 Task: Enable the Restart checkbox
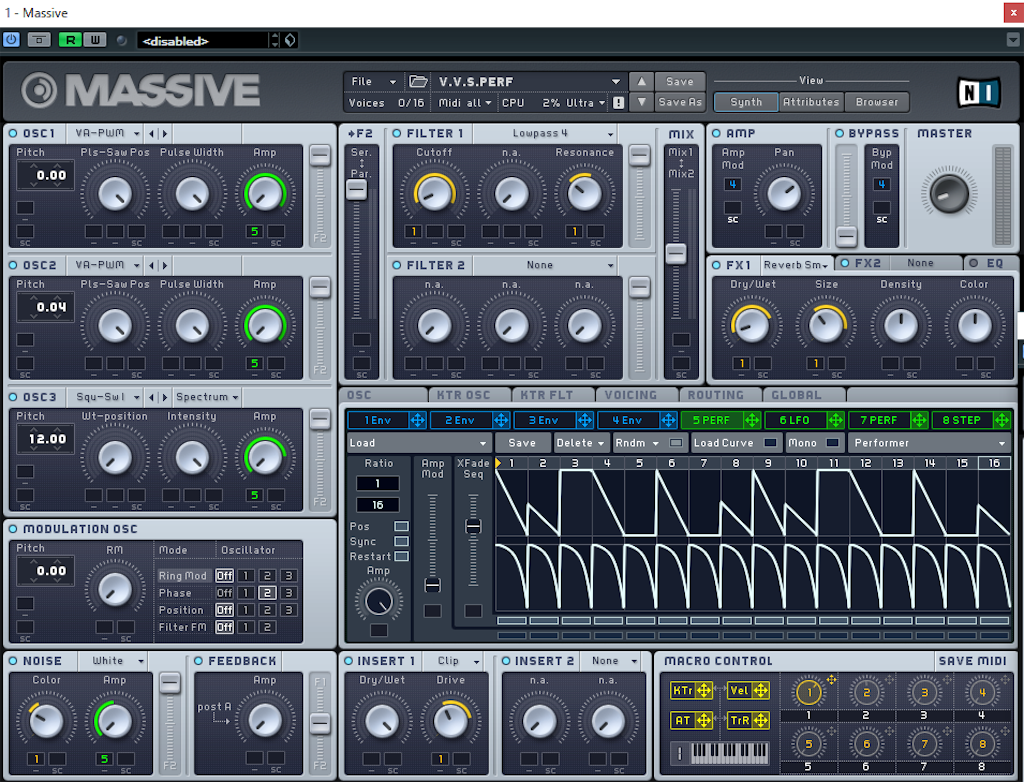(x=402, y=557)
